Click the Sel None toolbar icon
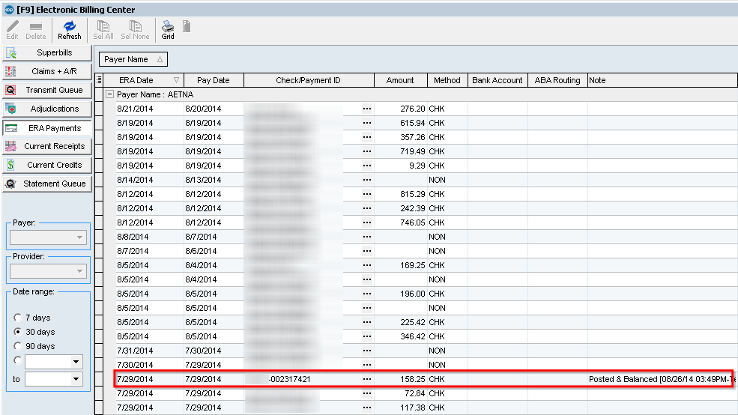Viewport: 738px width, 415px height. coord(135,30)
